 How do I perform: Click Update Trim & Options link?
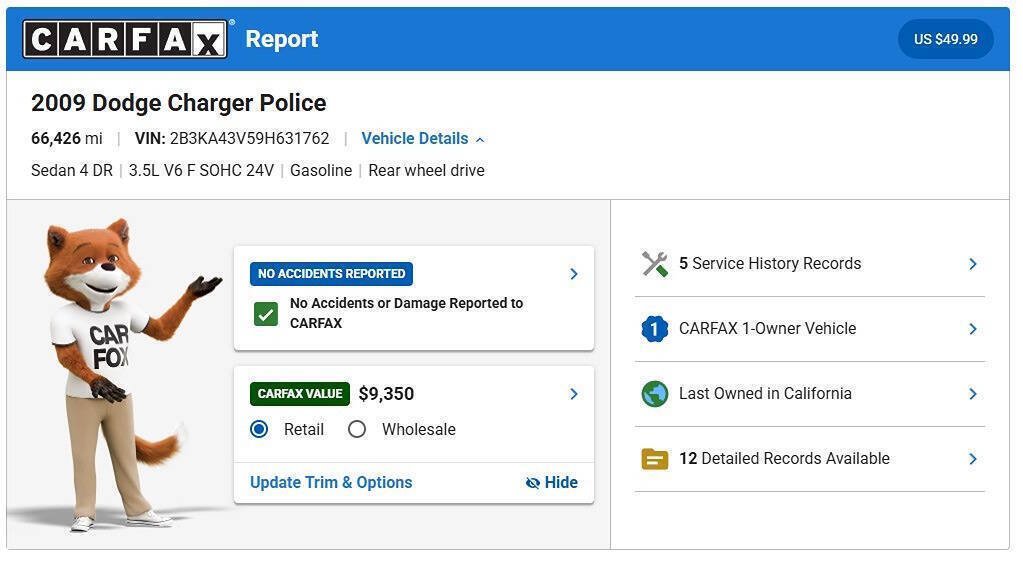[x=331, y=483]
